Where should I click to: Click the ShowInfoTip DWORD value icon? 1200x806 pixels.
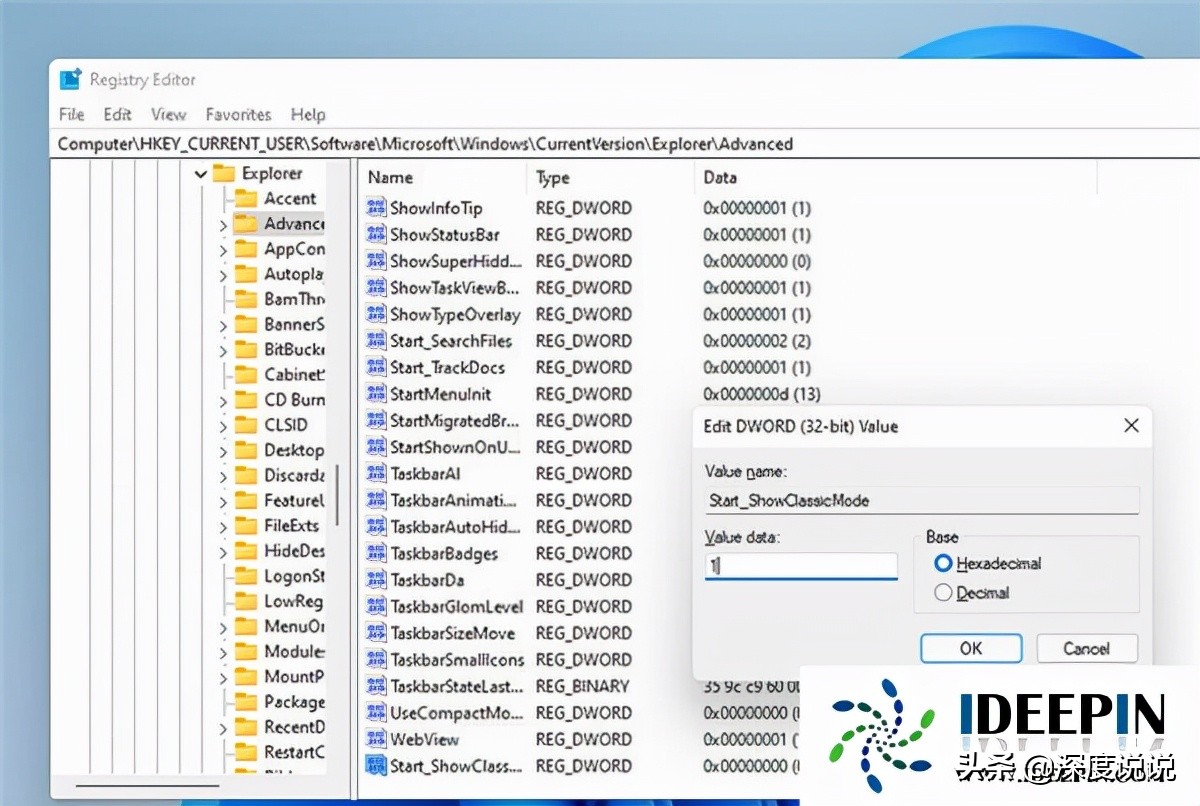[376, 208]
